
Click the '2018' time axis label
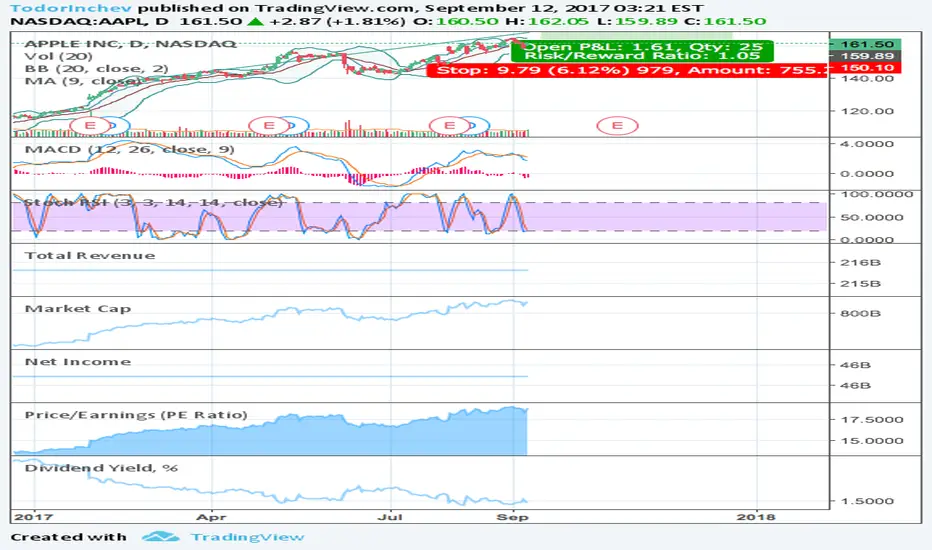[x=756, y=517]
